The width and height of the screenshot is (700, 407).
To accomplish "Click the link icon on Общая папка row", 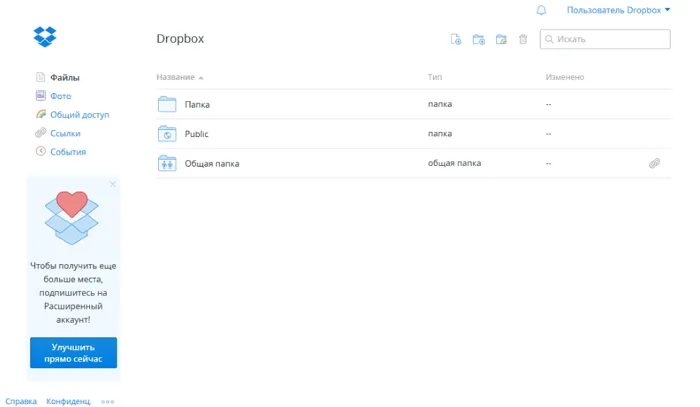I will tap(654, 163).
